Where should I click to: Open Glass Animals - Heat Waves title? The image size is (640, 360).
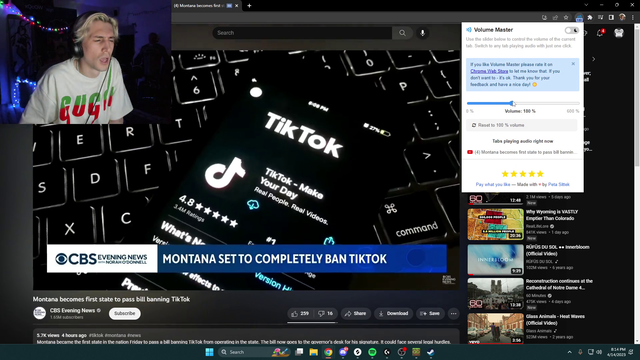pos(555,320)
